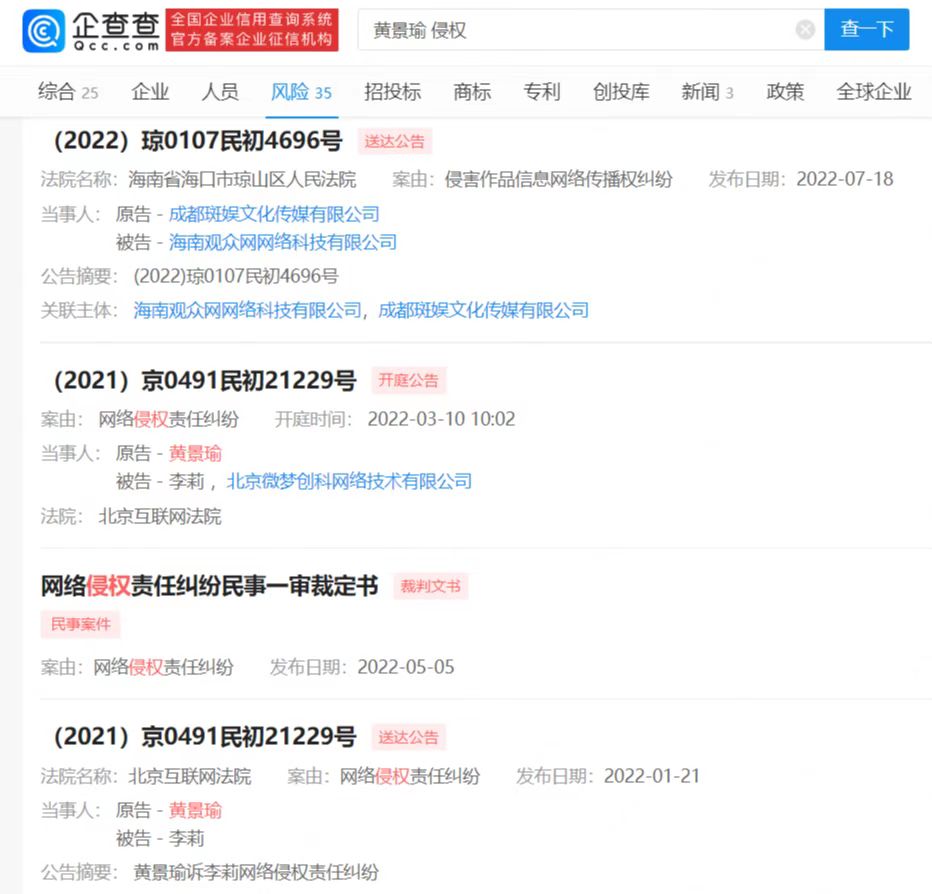Image resolution: width=932 pixels, height=894 pixels.
Task: Select publish date 2022-01-21 text
Action: click(x=652, y=776)
